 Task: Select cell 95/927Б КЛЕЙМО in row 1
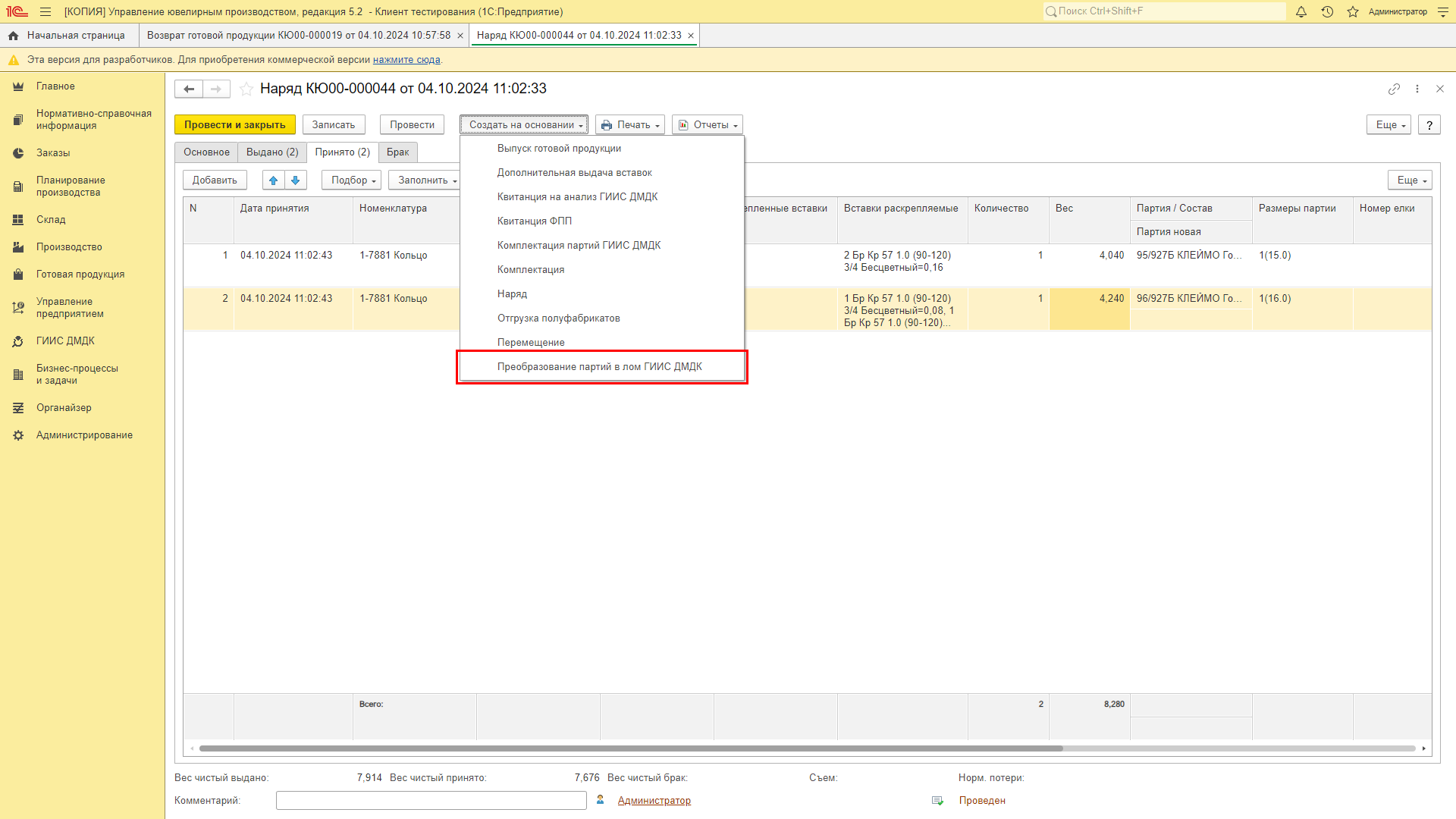click(1191, 256)
